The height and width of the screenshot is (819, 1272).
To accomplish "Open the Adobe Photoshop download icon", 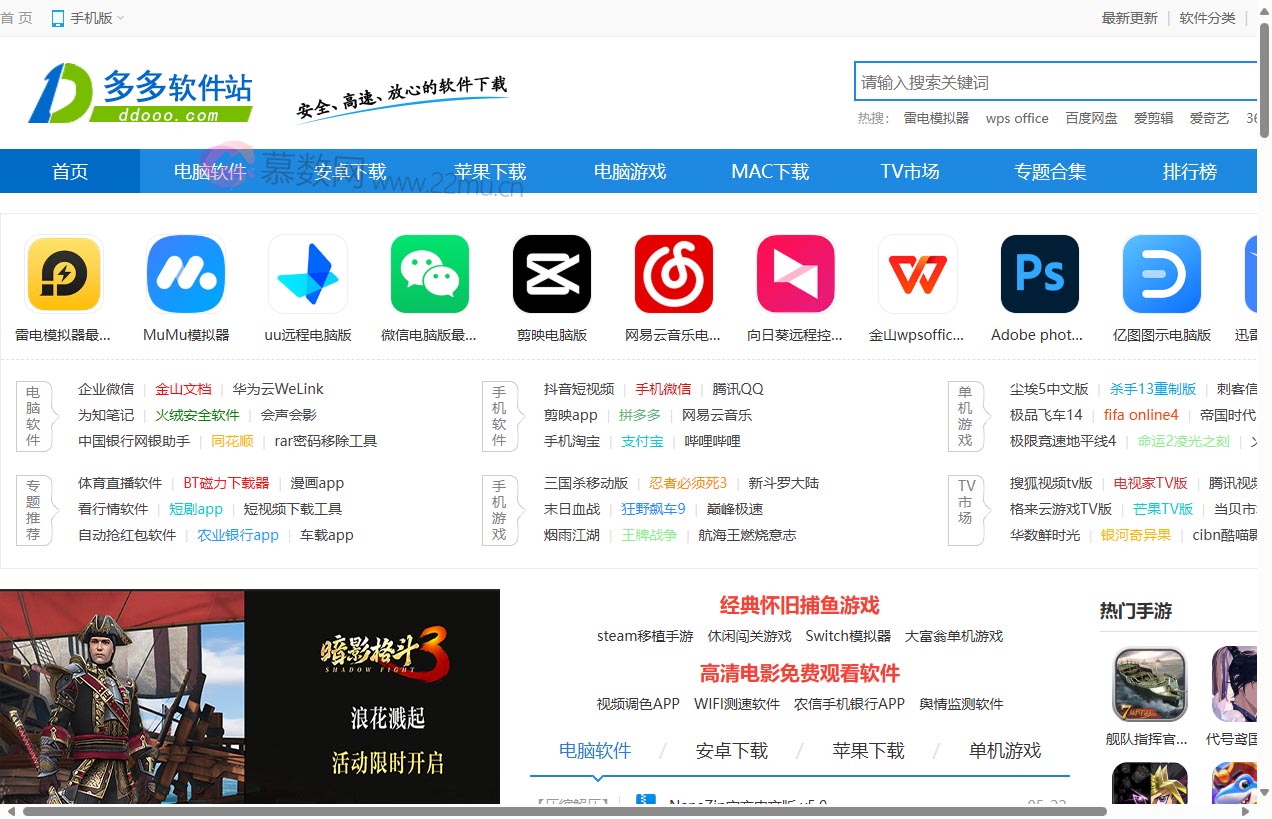I will pyautogui.click(x=1039, y=273).
